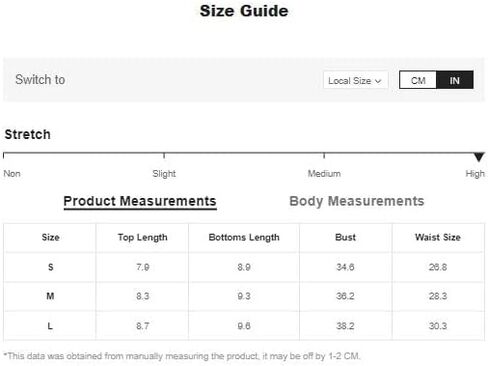Click the Local Size chevron arrow

(378, 81)
